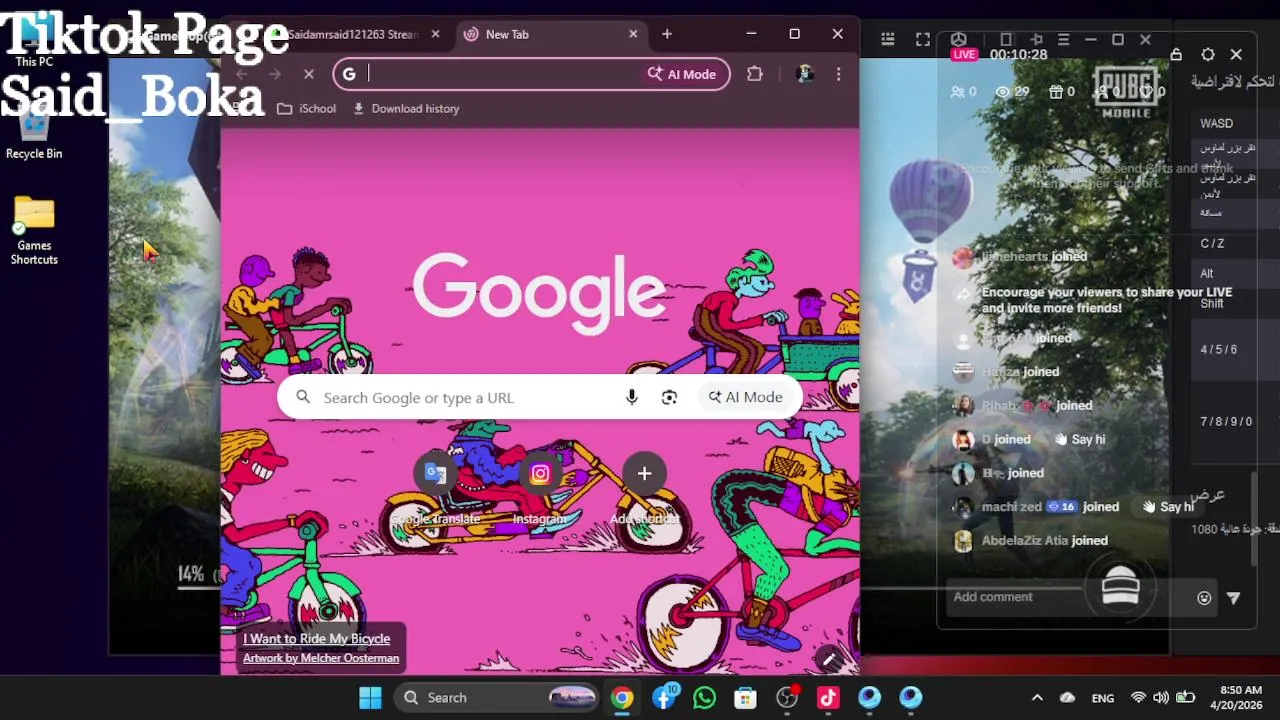Click the ENG language indicator
Viewport: 1280px width, 720px height.
(x=1103, y=698)
